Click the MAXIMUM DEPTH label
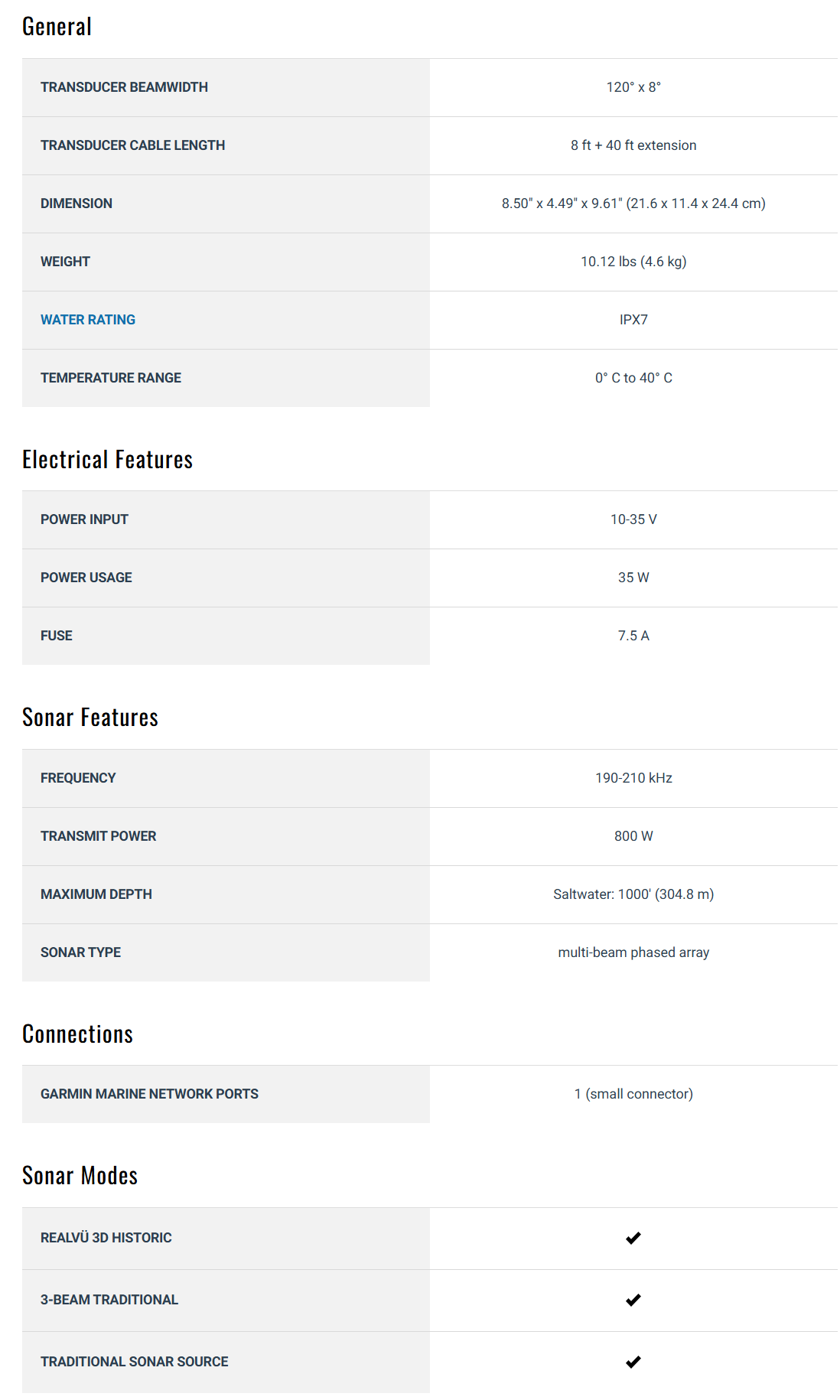840x1400 pixels. pyautogui.click(x=96, y=894)
